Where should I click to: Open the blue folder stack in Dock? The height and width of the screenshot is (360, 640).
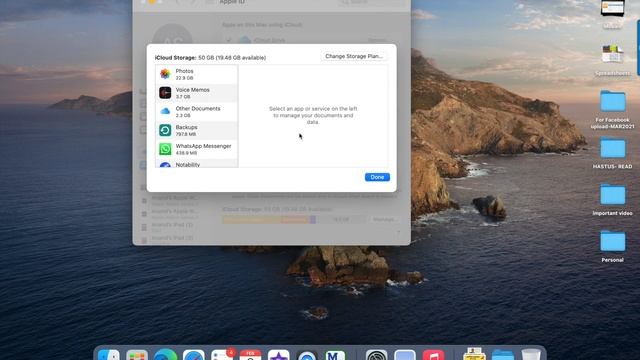coord(502,355)
